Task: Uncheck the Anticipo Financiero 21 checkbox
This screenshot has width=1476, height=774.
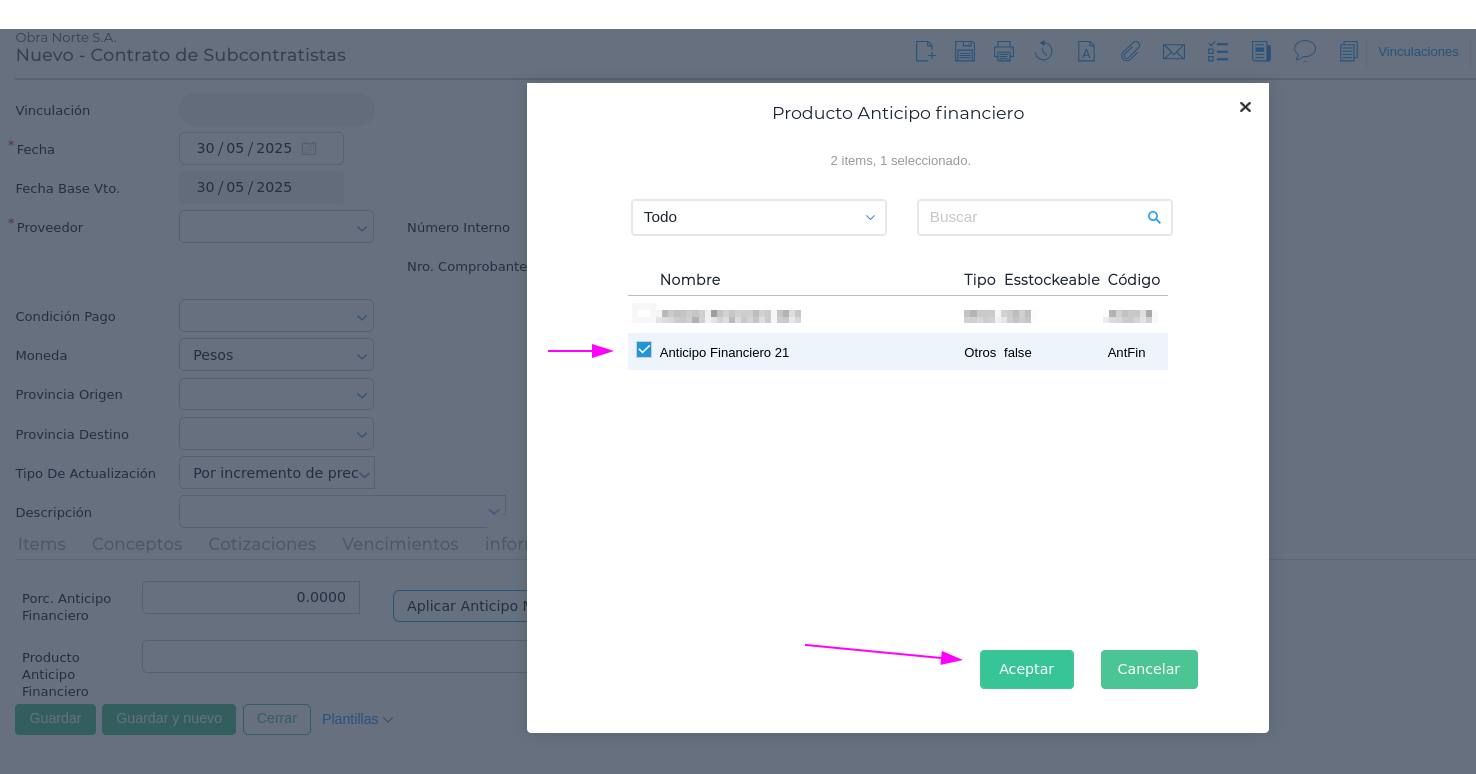Action: pos(644,350)
